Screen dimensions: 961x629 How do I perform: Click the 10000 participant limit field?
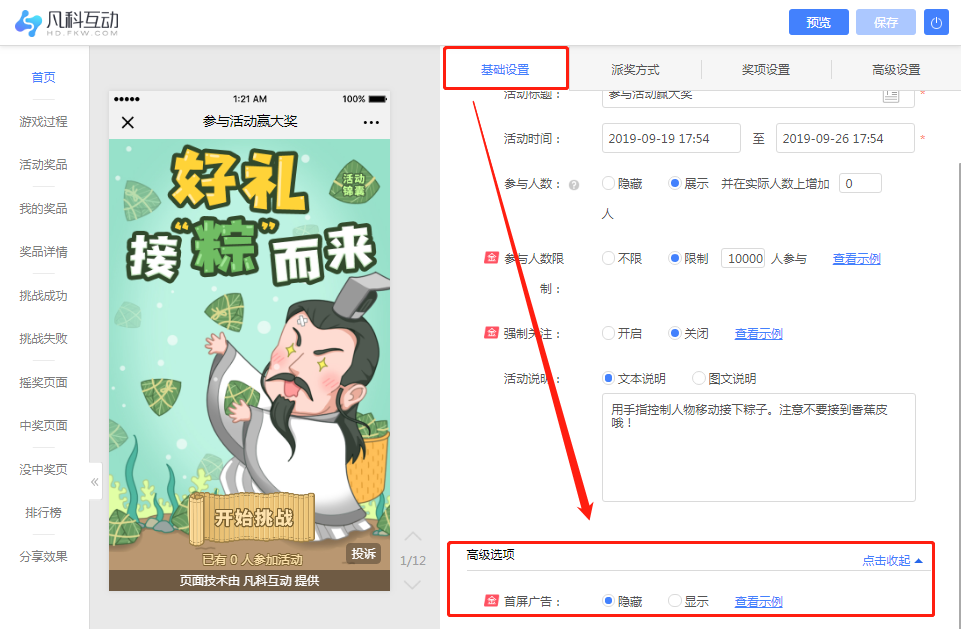click(x=743, y=258)
